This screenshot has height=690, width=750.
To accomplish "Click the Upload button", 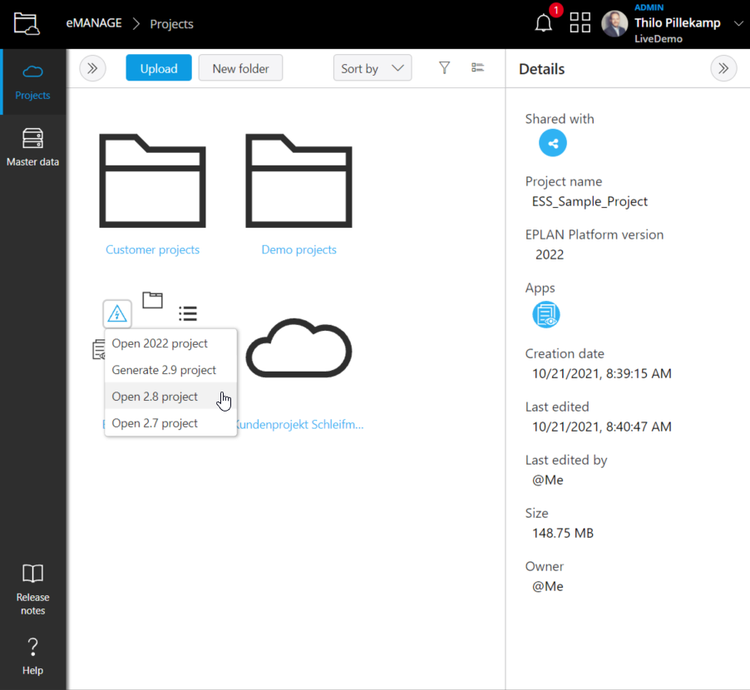I will [x=159, y=68].
